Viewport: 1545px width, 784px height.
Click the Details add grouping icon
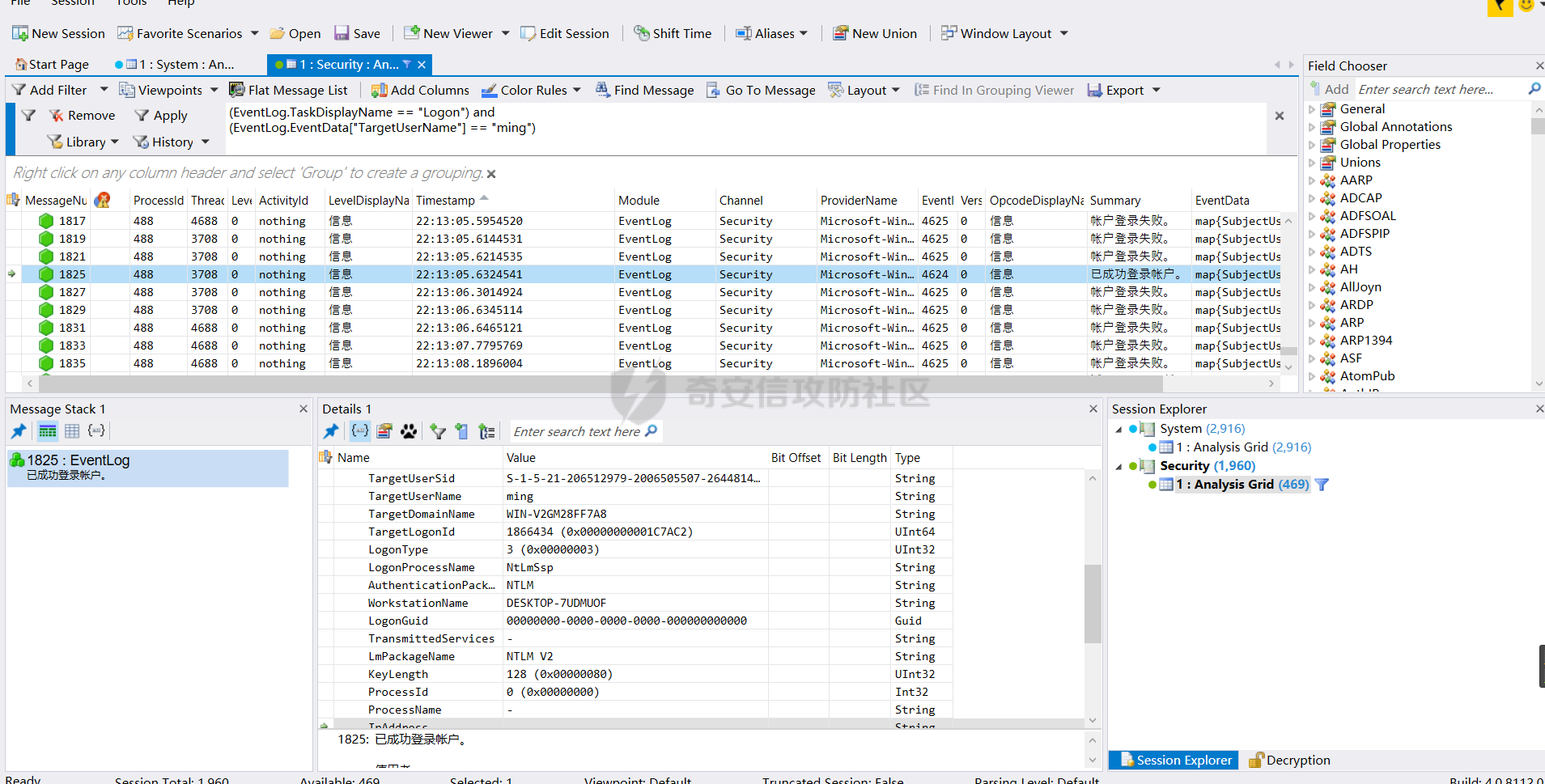[x=486, y=431]
